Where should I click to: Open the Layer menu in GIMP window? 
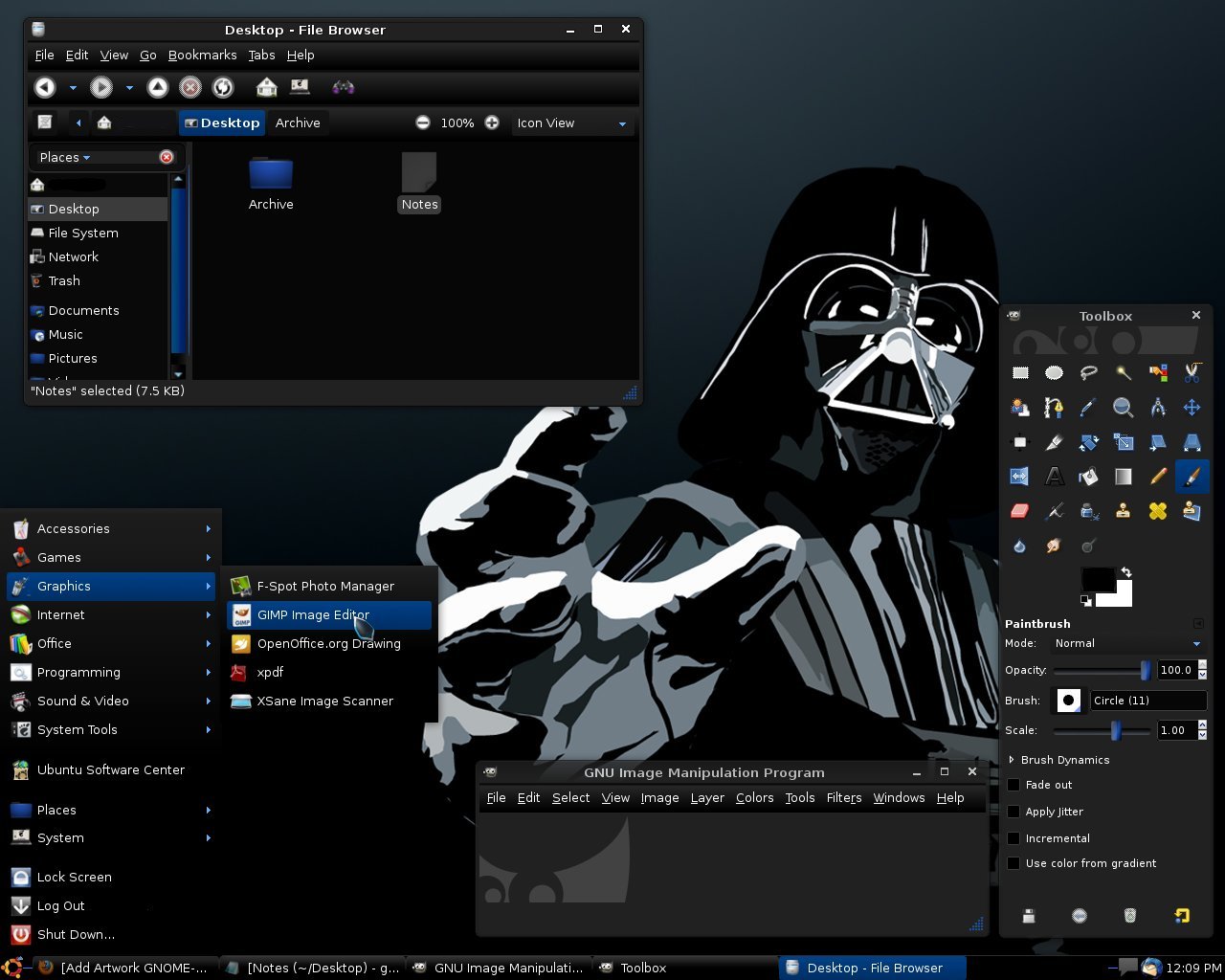pos(707,798)
